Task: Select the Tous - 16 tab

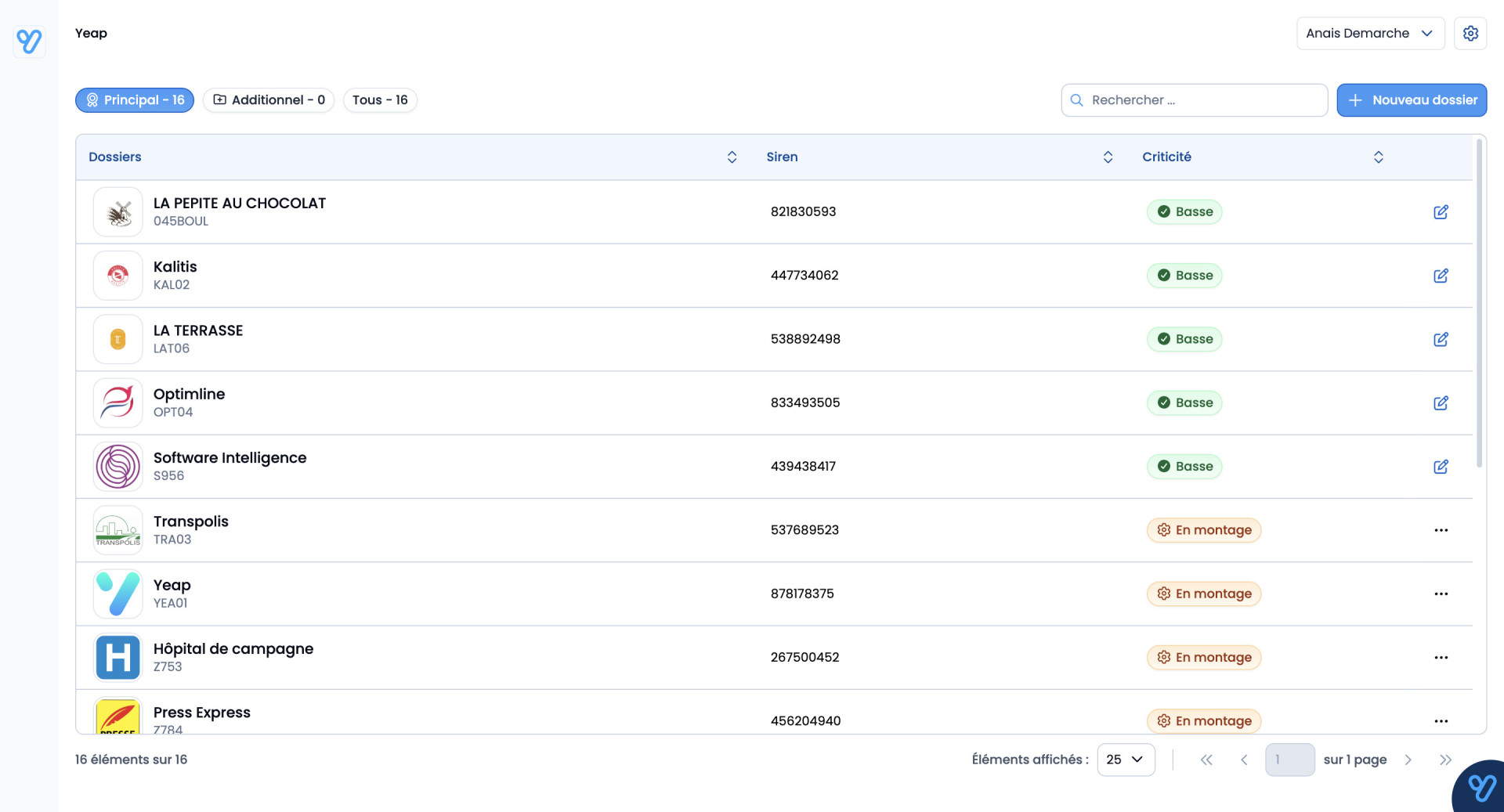Action: [380, 100]
